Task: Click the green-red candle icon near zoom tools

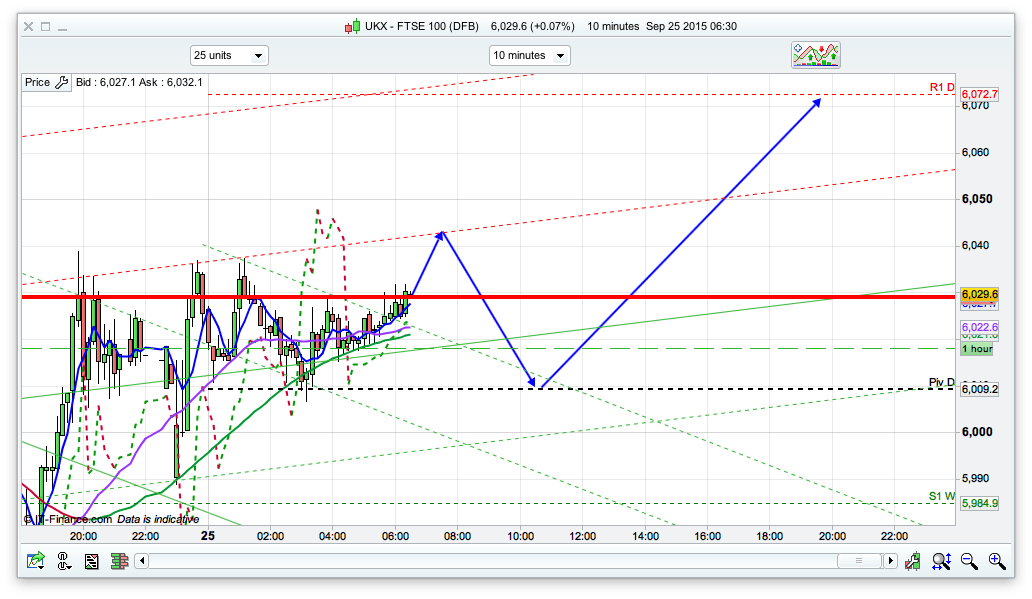Action: click(914, 561)
